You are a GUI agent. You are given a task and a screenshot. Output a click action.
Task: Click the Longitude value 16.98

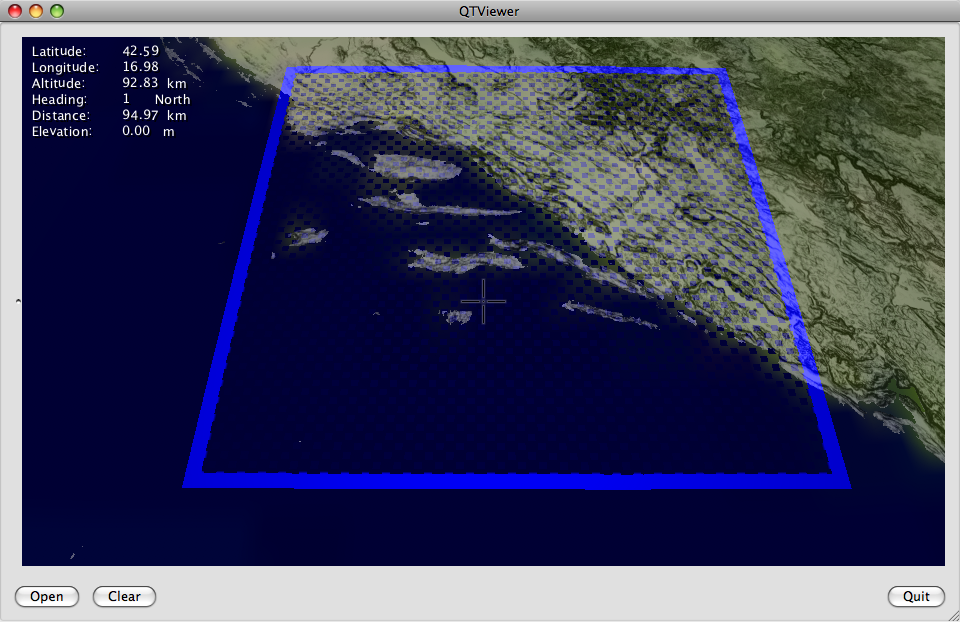point(140,67)
